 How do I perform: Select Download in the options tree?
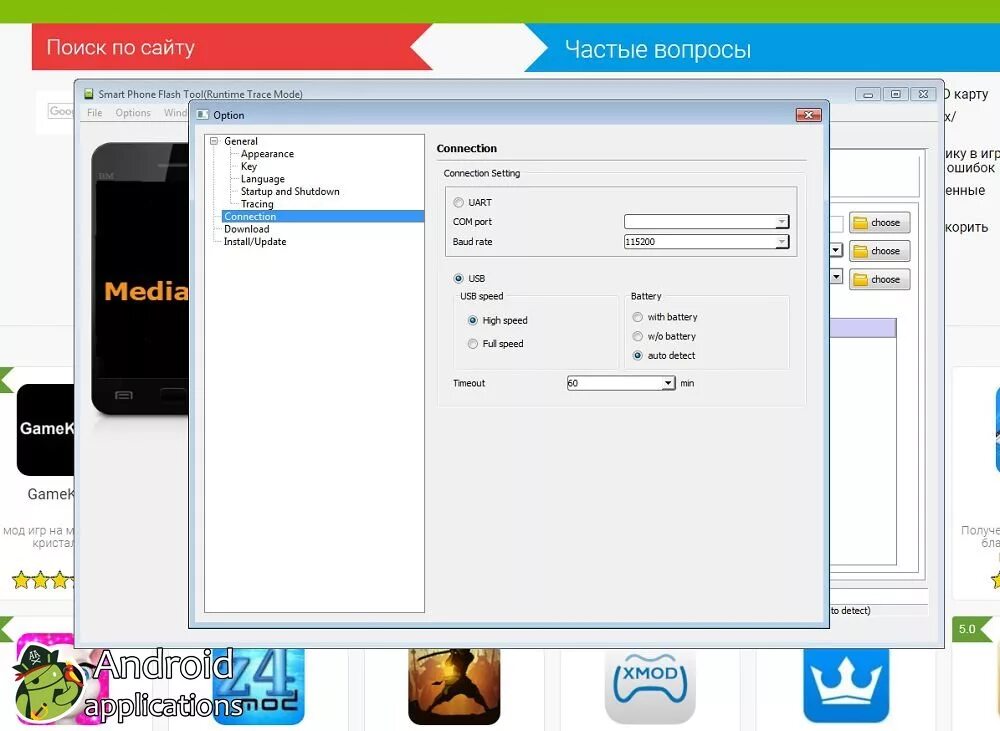tap(247, 229)
